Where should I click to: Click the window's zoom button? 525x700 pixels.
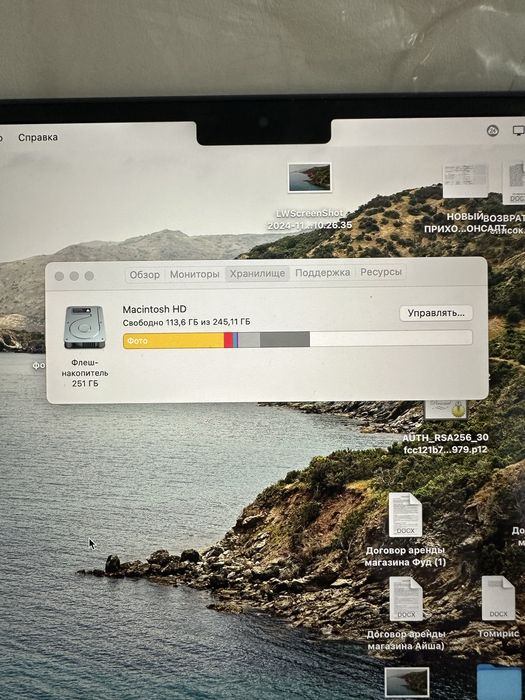point(89,276)
